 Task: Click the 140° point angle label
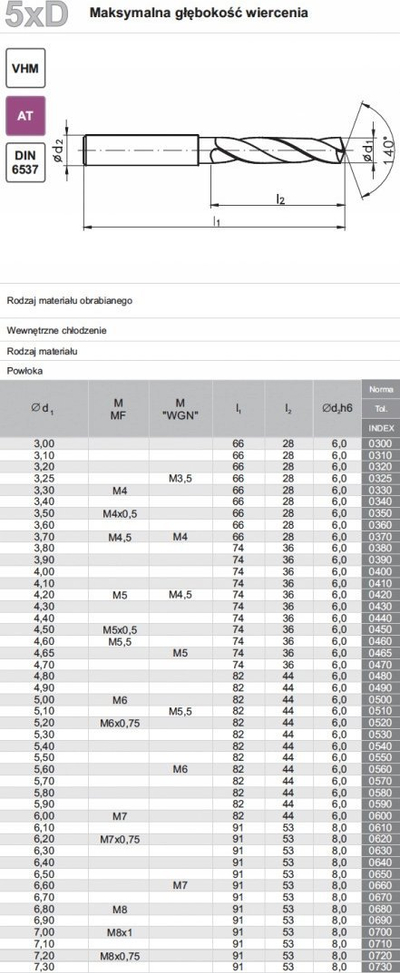pyautogui.click(x=388, y=149)
